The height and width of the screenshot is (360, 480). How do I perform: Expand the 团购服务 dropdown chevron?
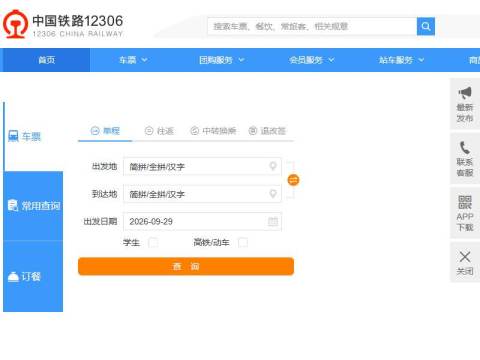(x=241, y=60)
